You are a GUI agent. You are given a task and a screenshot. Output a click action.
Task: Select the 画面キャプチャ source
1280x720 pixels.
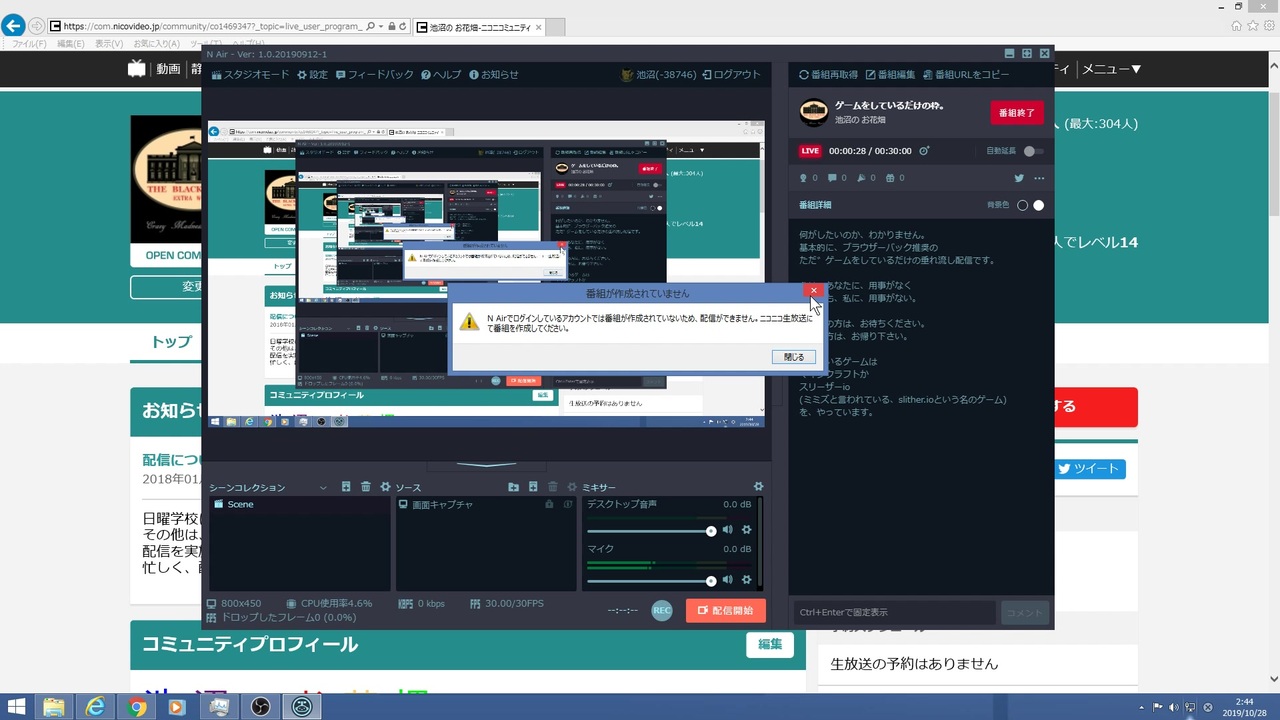click(486, 505)
